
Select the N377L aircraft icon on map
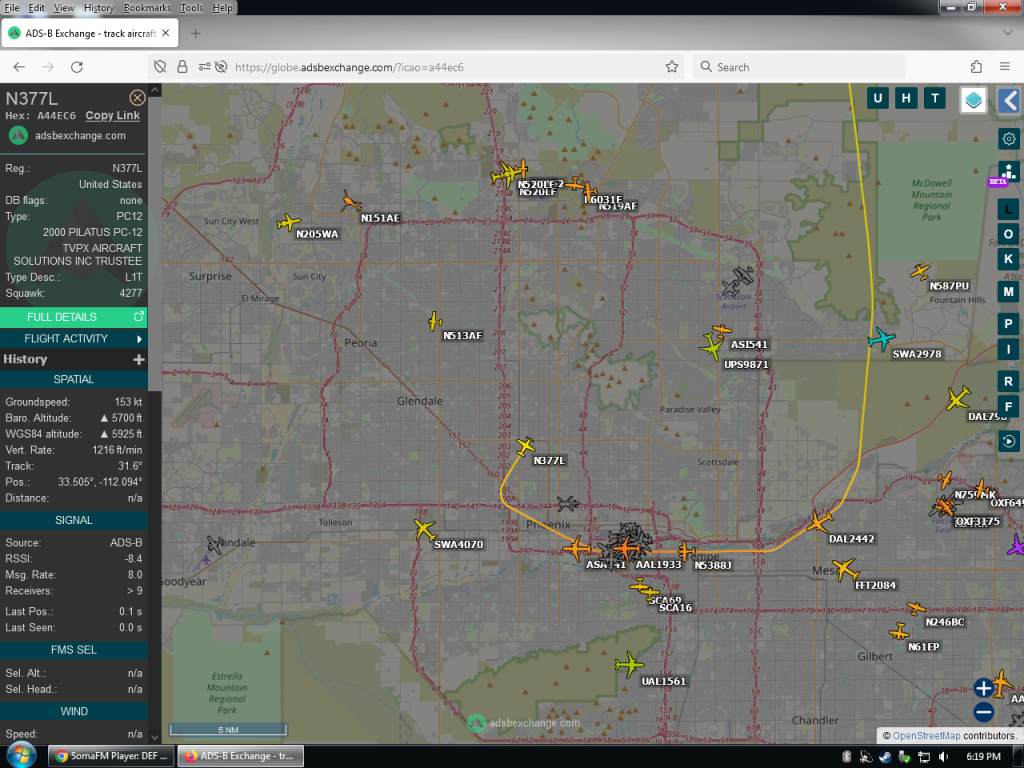tap(525, 446)
